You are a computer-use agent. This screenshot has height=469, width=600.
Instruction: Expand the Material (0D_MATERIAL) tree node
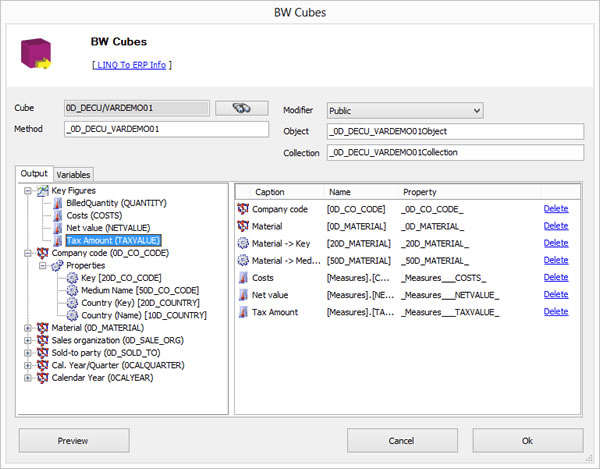point(27,327)
